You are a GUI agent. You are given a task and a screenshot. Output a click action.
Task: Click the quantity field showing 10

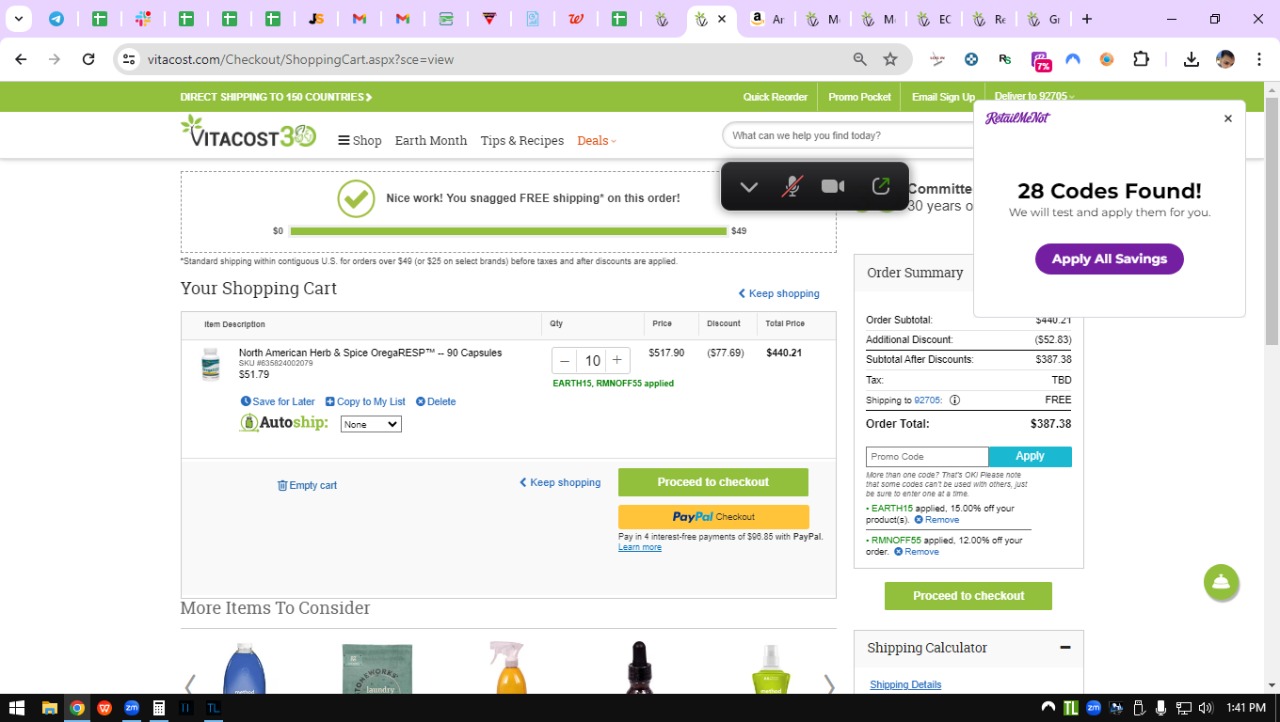click(x=592, y=361)
